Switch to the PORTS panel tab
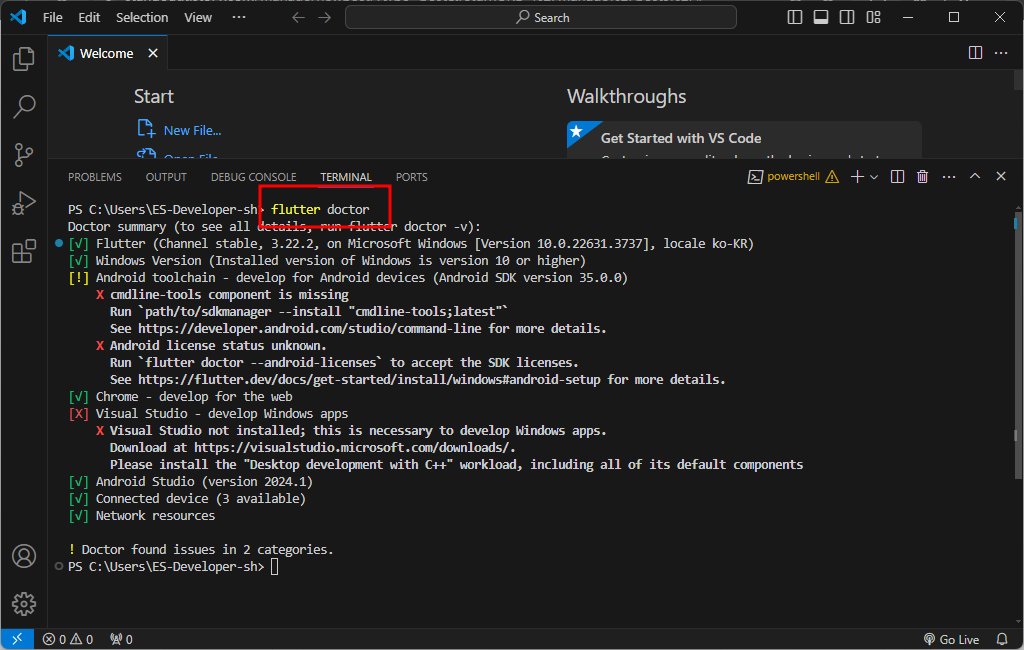 (411, 177)
